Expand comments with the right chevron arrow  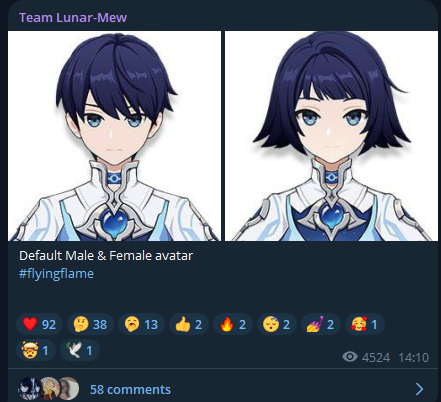click(x=419, y=389)
